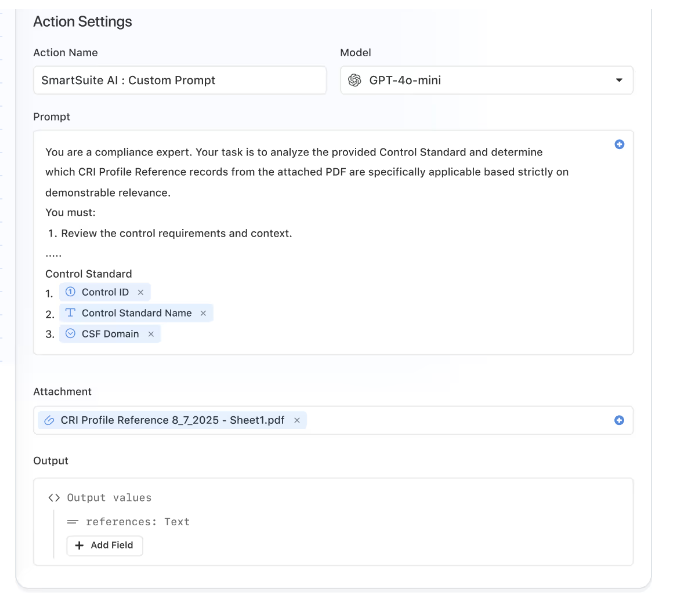This screenshot has width=676, height=607.
Task: Edit the Action Name input field
Action: tap(180, 80)
